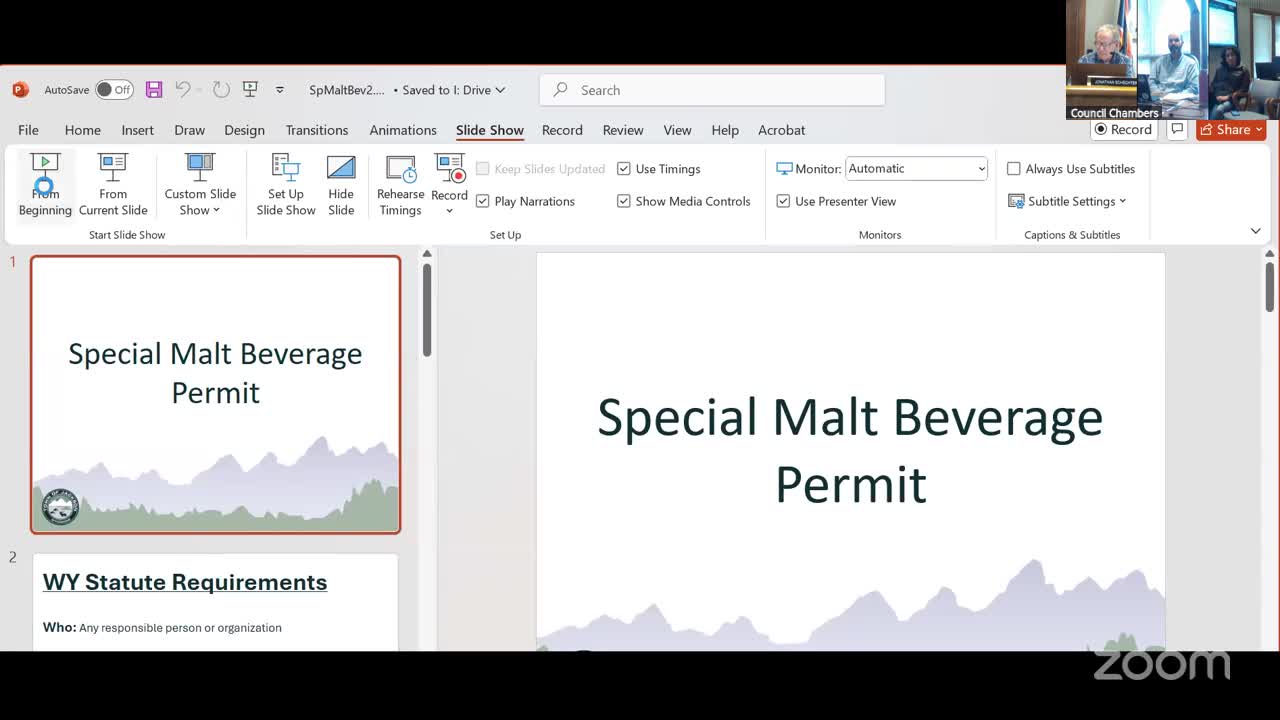Screen dimensions: 1280x720
Task: Click the purple Save icon
Action: pos(154,90)
